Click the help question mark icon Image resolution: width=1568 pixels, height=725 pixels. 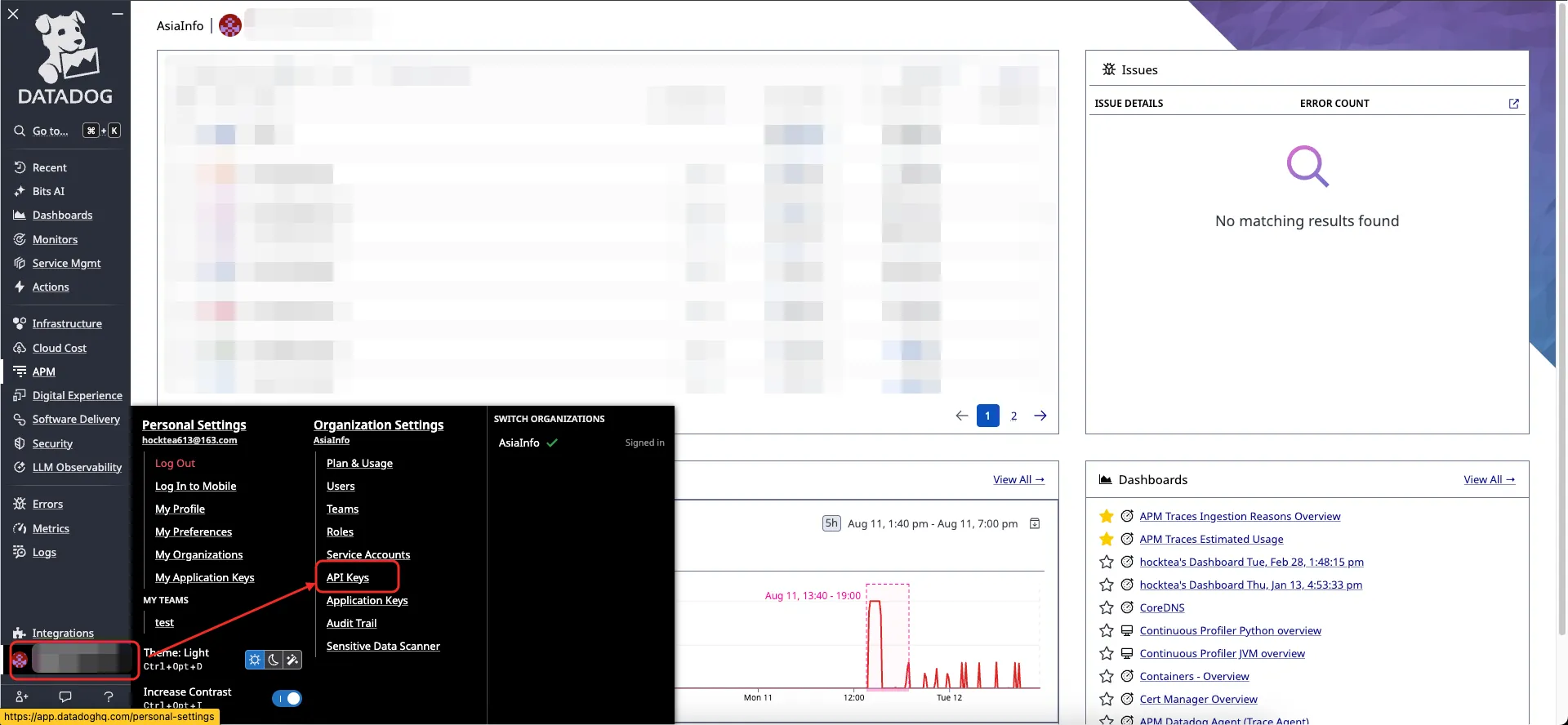tap(109, 696)
